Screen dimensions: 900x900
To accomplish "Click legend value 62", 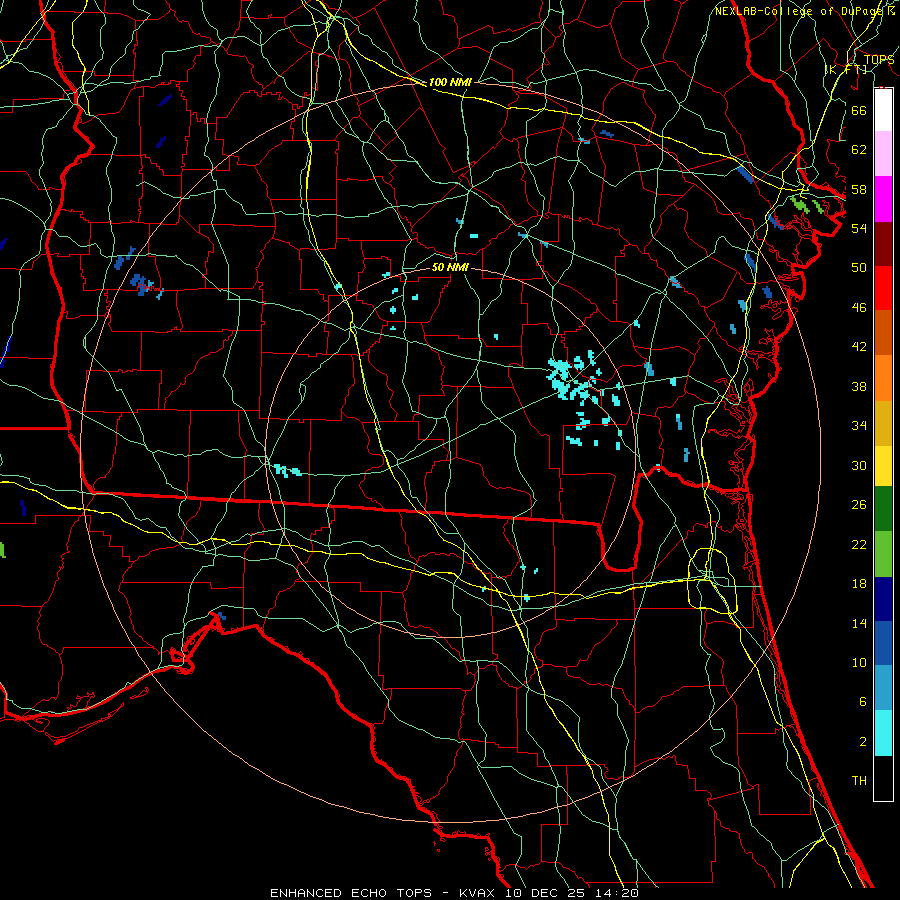I will [x=859, y=150].
